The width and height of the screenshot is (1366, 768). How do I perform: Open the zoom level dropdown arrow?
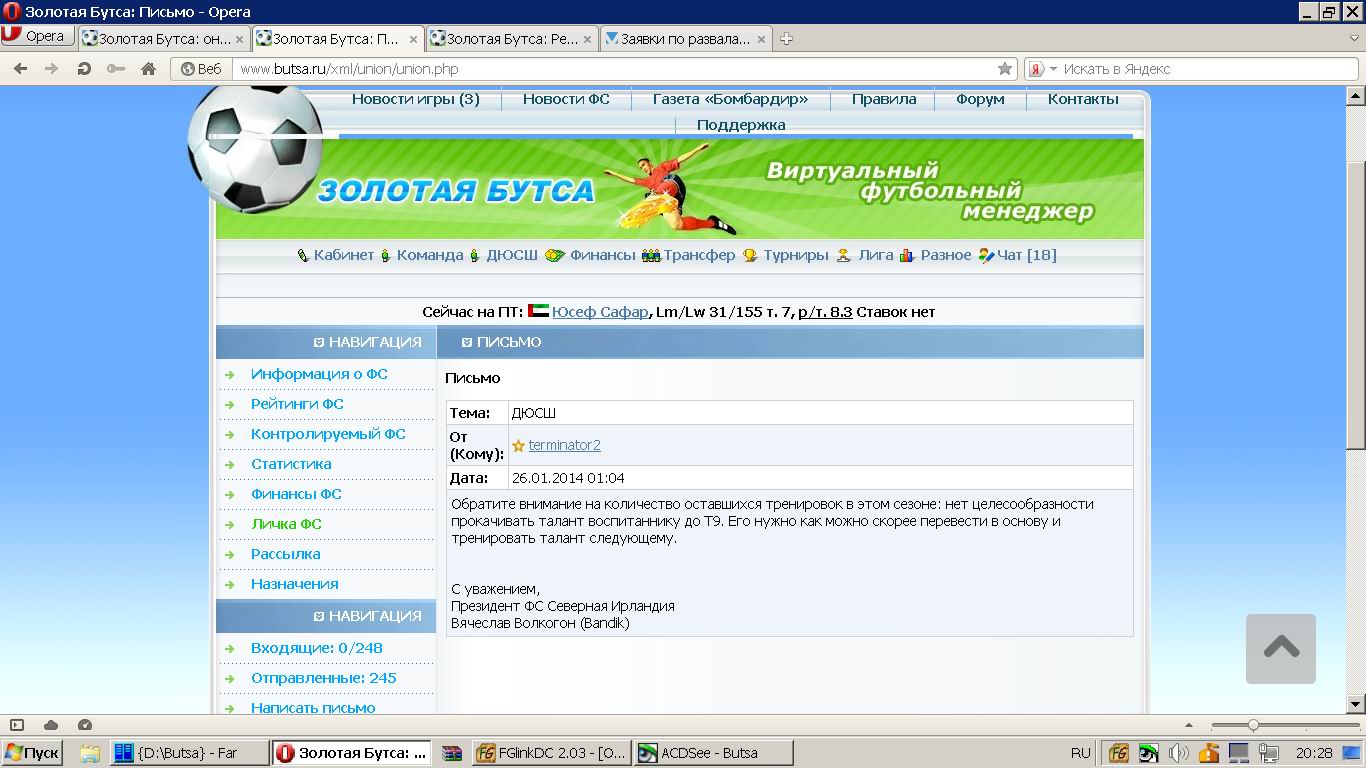1189,725
